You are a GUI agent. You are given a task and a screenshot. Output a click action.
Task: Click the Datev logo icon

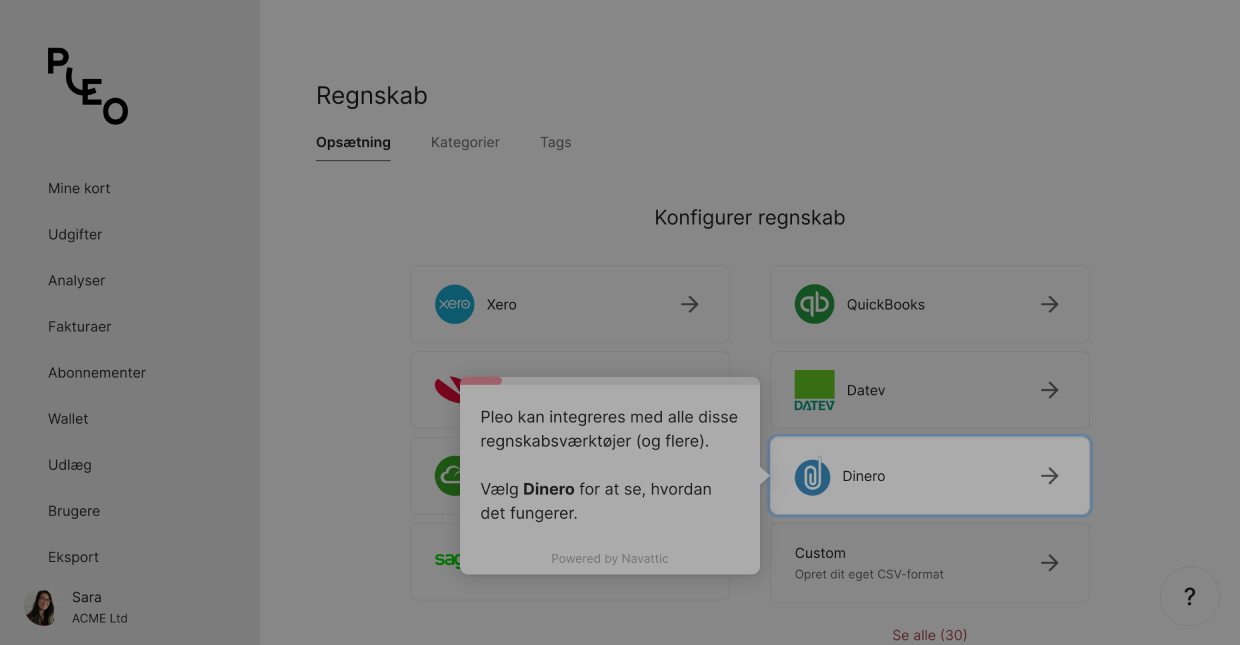click(814, 390)
